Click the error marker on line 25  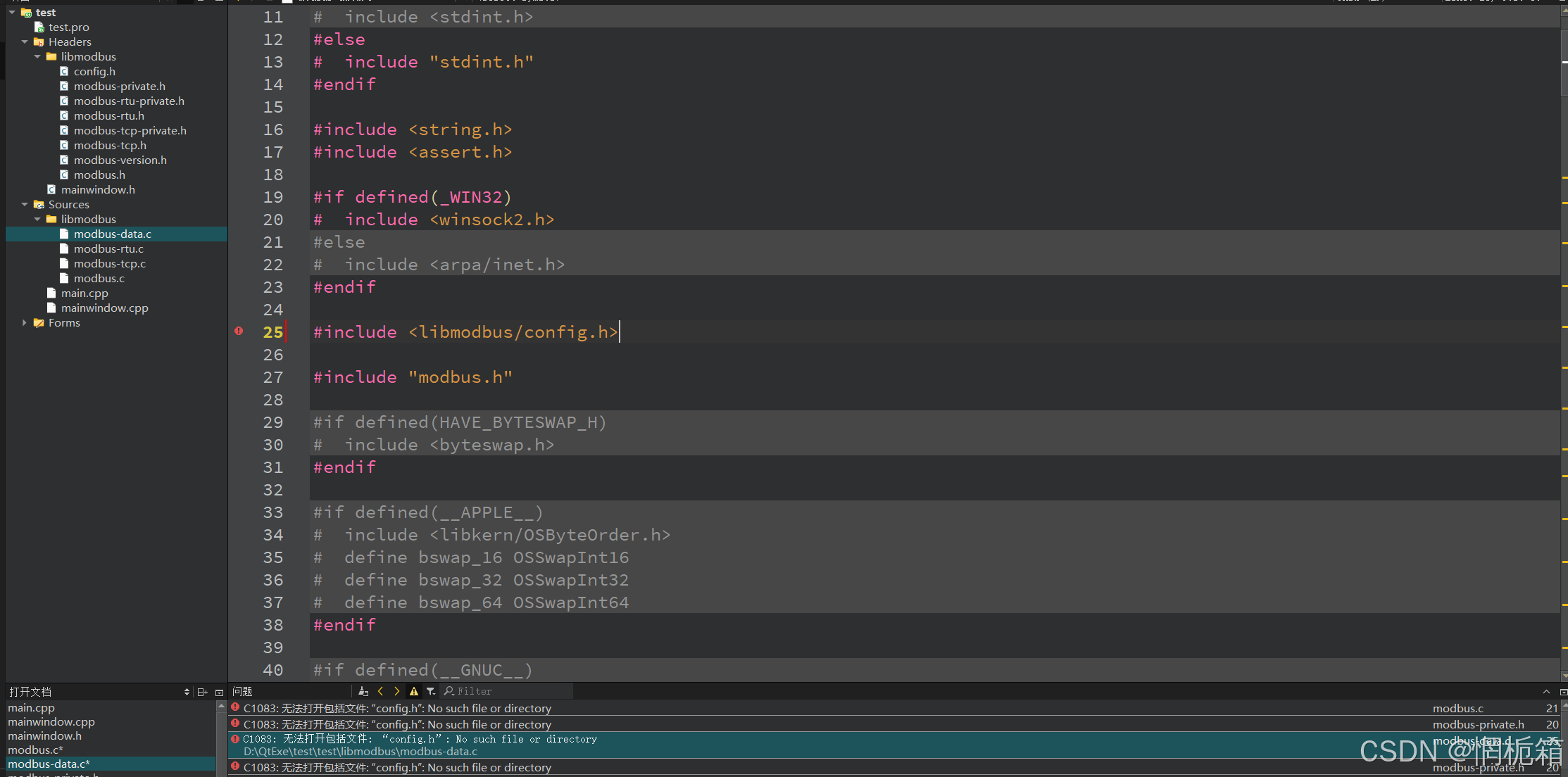[239, 331]
